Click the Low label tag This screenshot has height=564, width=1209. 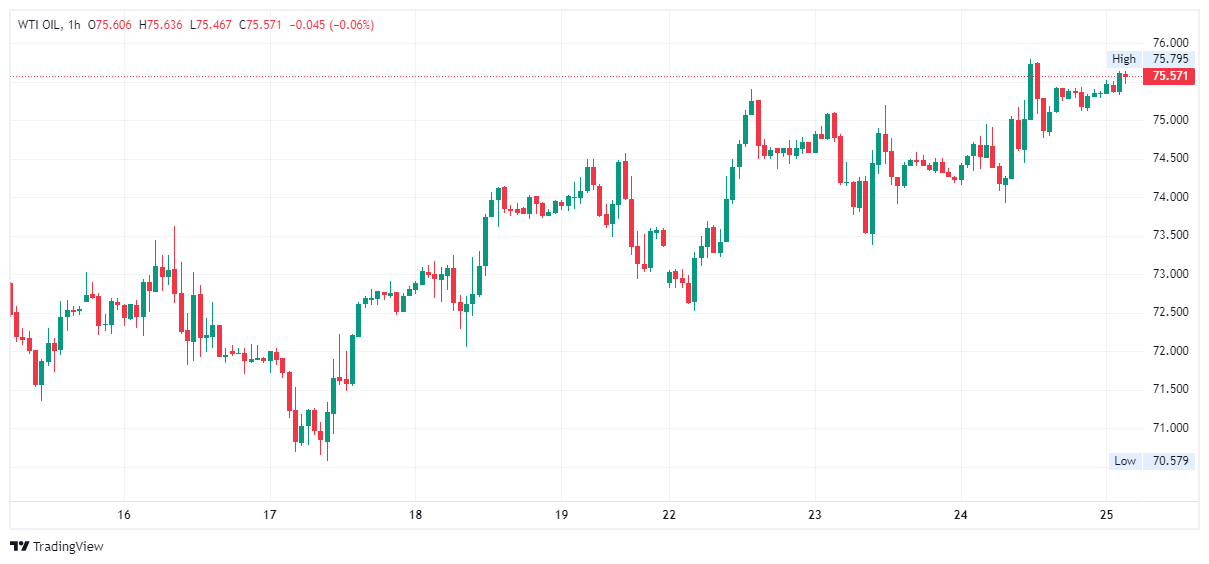1125,461
